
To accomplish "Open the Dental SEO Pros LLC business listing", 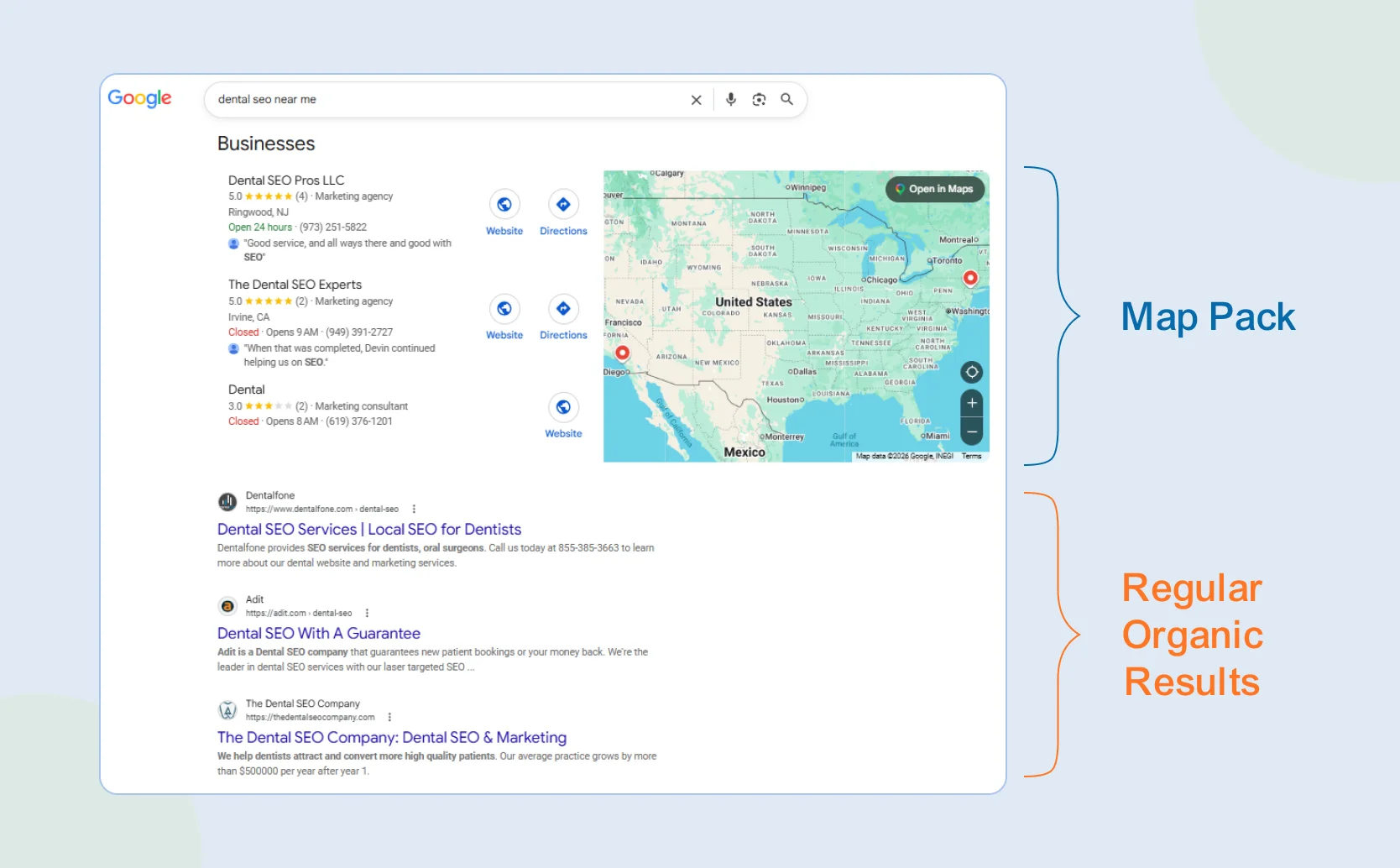I will [x=286, y=180].
